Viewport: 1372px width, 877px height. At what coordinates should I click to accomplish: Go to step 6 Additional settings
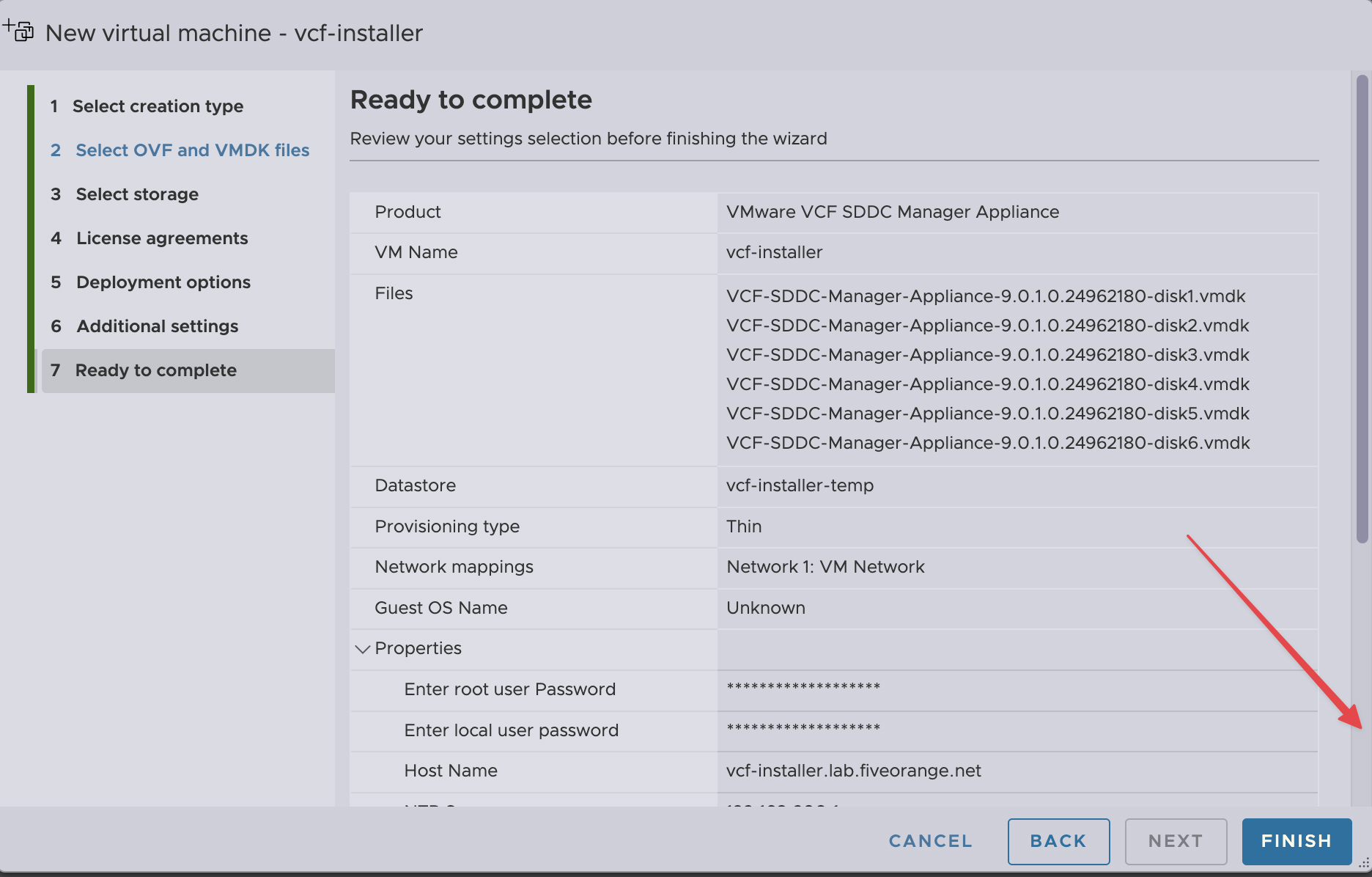pos(157,326)
